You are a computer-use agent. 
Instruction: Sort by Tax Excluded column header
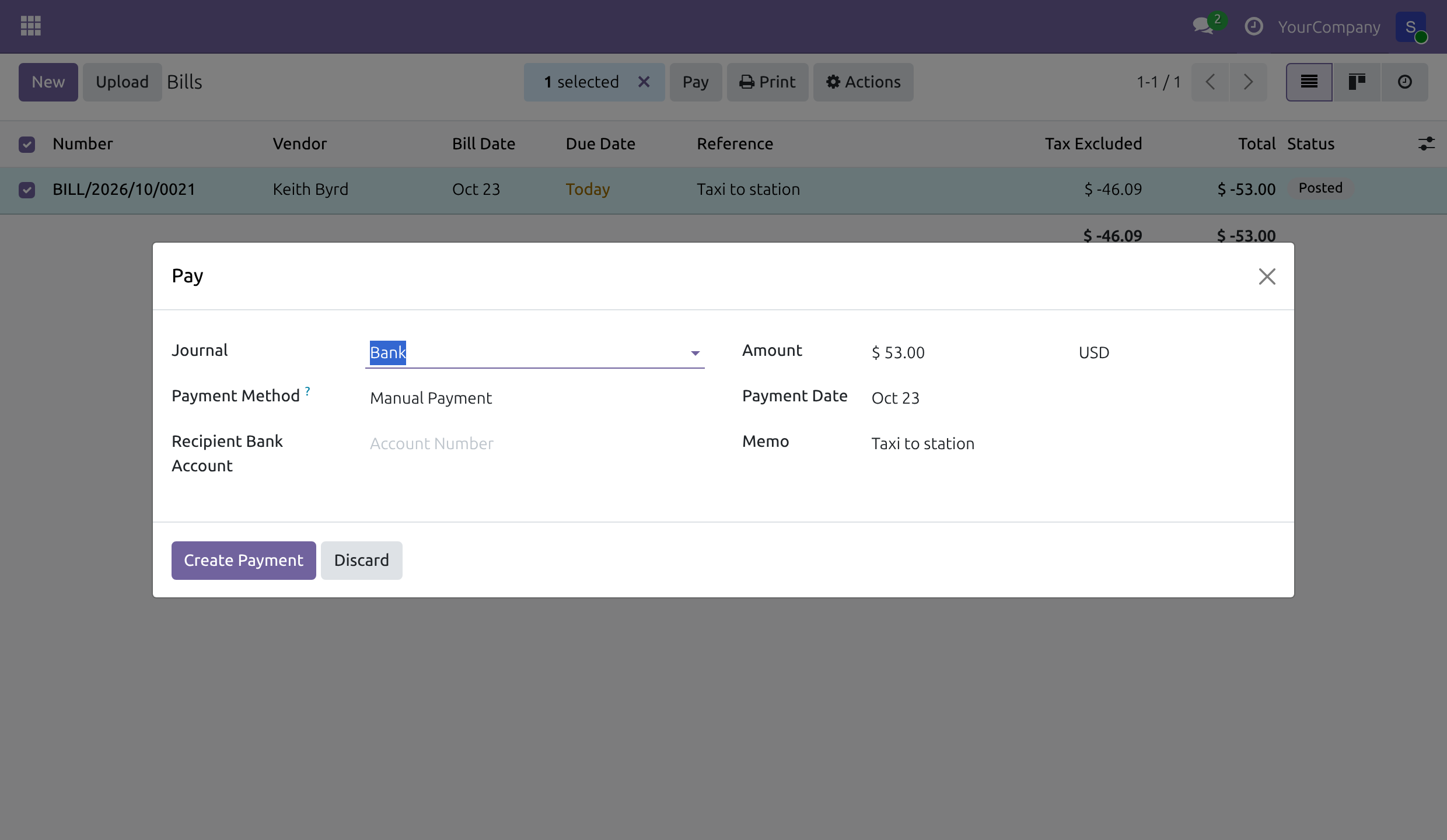[x=1093, y=143]
